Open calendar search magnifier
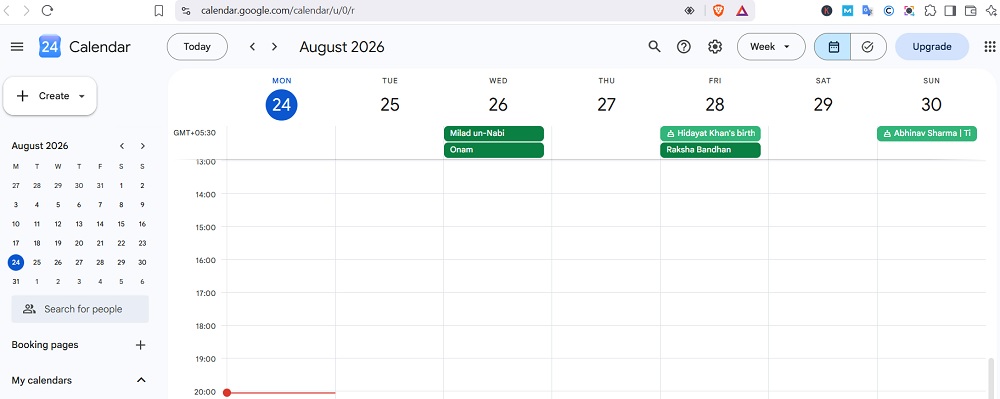This screenshot has height=399, width=1000. pos(654,47)
